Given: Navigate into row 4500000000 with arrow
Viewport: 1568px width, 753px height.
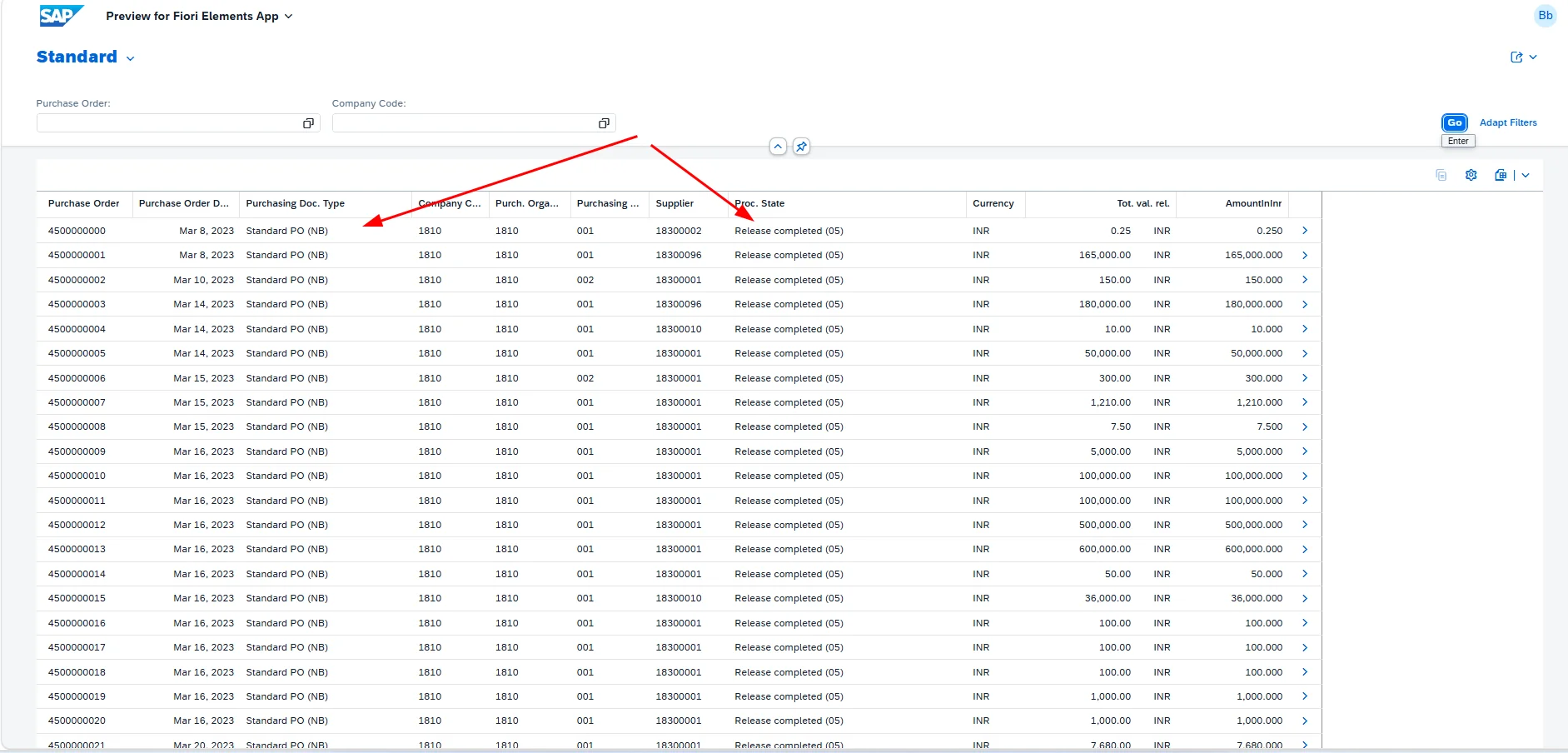Looking at the screenshot, I should [1305, 231].
